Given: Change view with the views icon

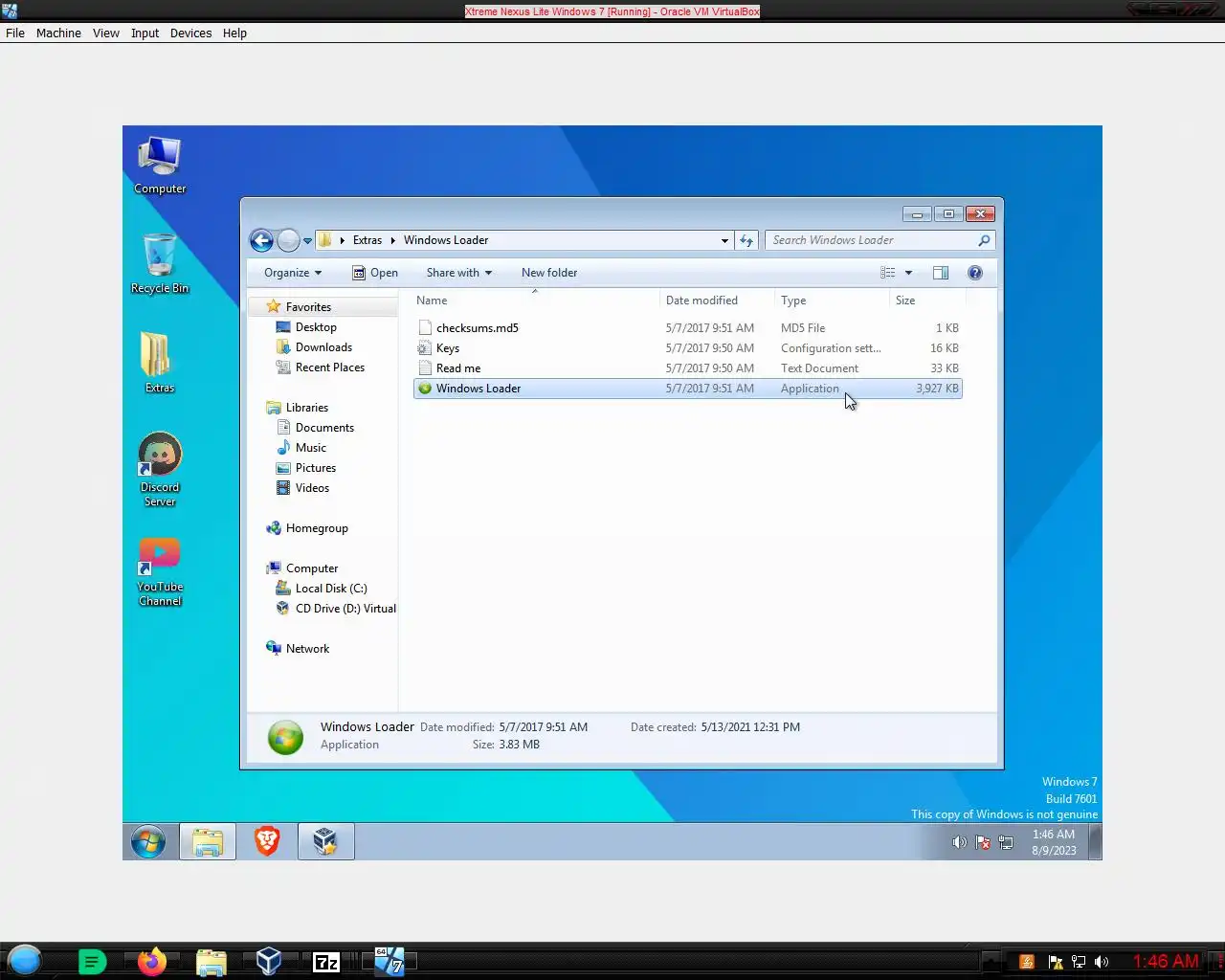Looking at the screenshot, I should 888,273.
